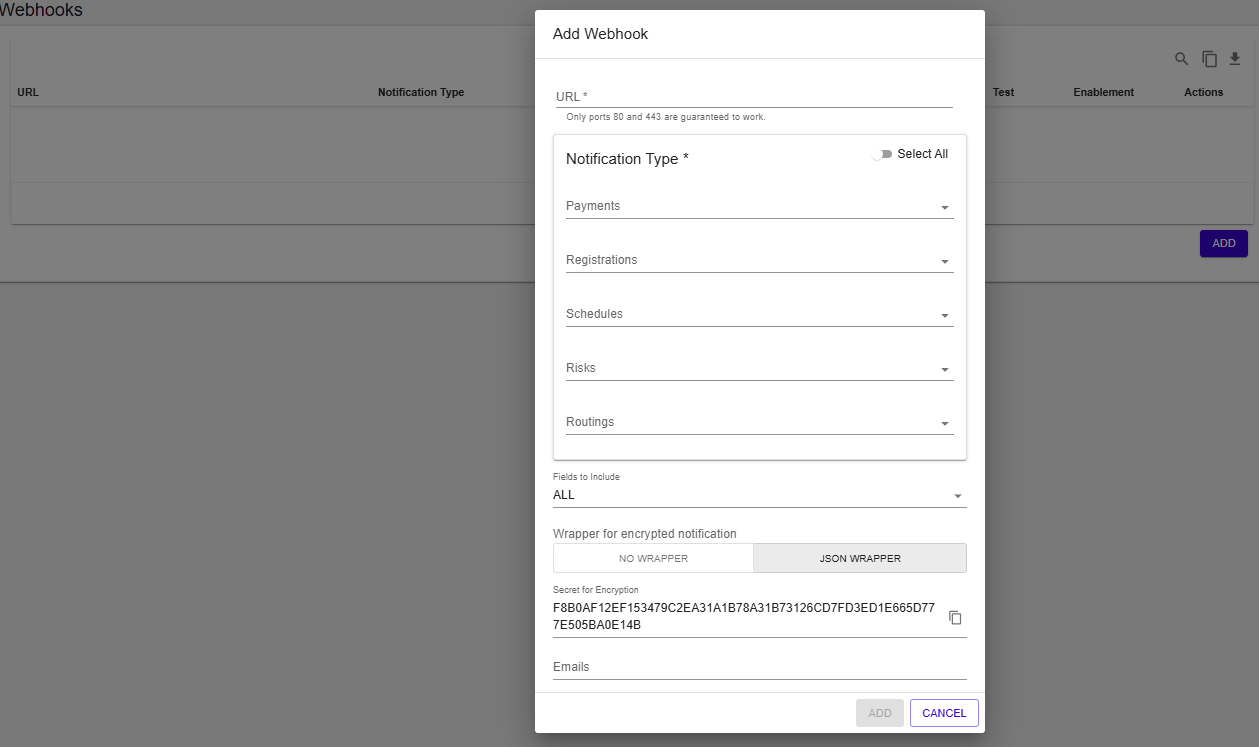Click the purple ADD button on Webhooks page

1224,243
